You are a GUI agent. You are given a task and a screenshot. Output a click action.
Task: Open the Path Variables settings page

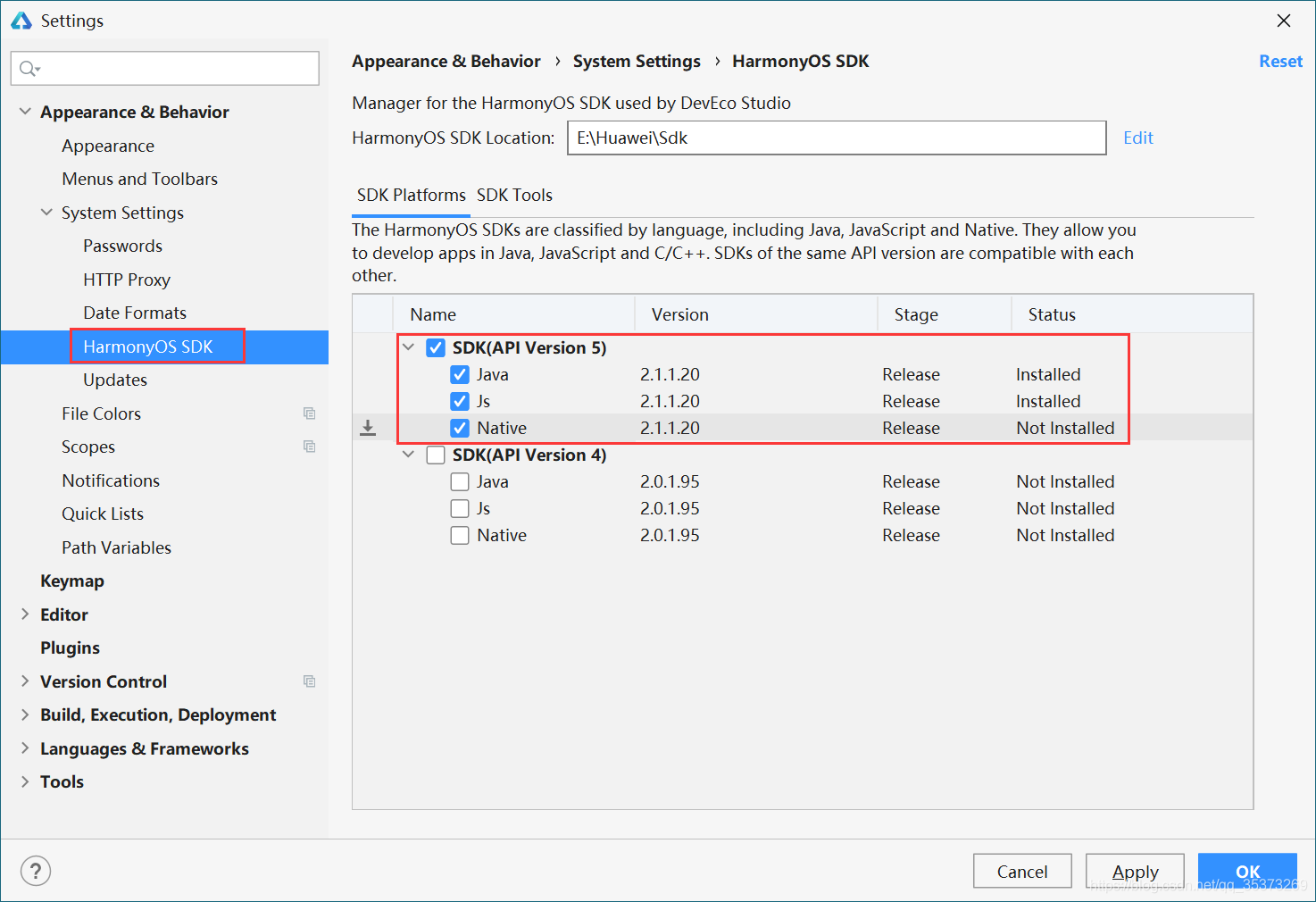[x=117, y=547]
